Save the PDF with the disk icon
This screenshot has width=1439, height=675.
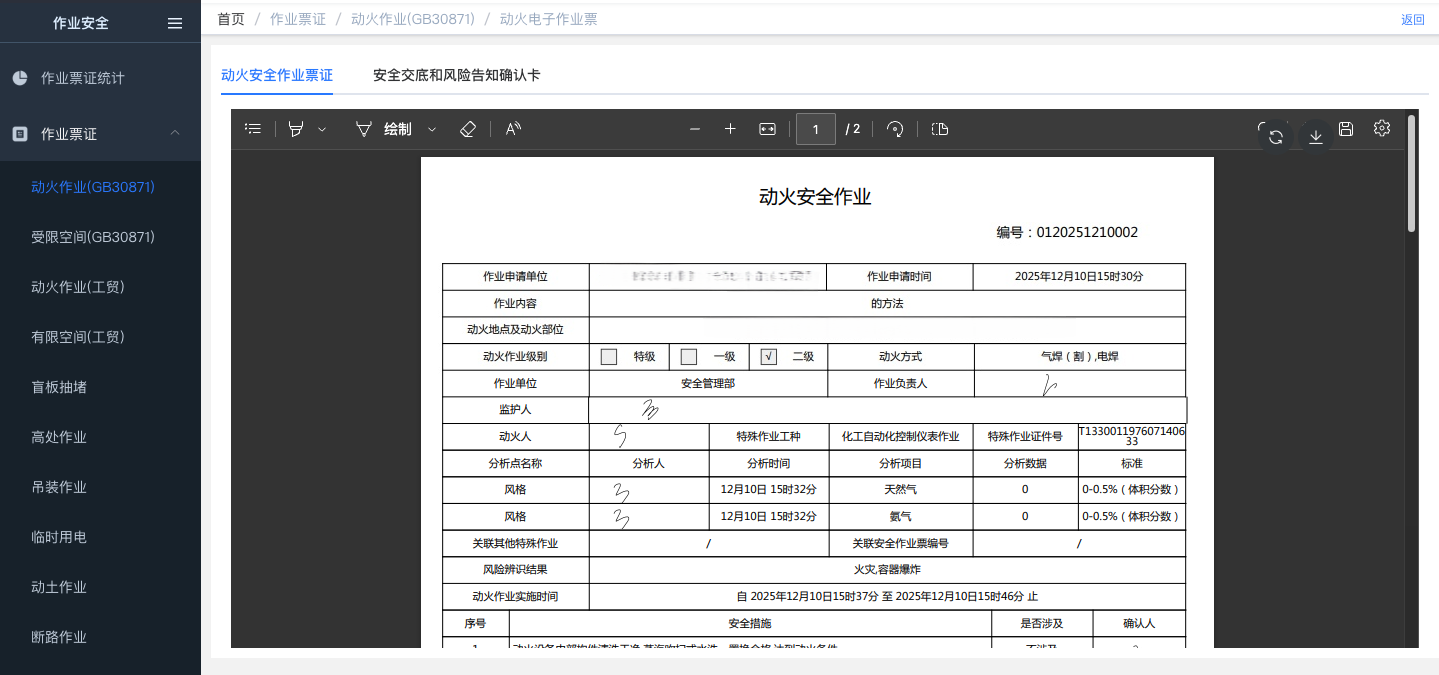(1346, 129)
